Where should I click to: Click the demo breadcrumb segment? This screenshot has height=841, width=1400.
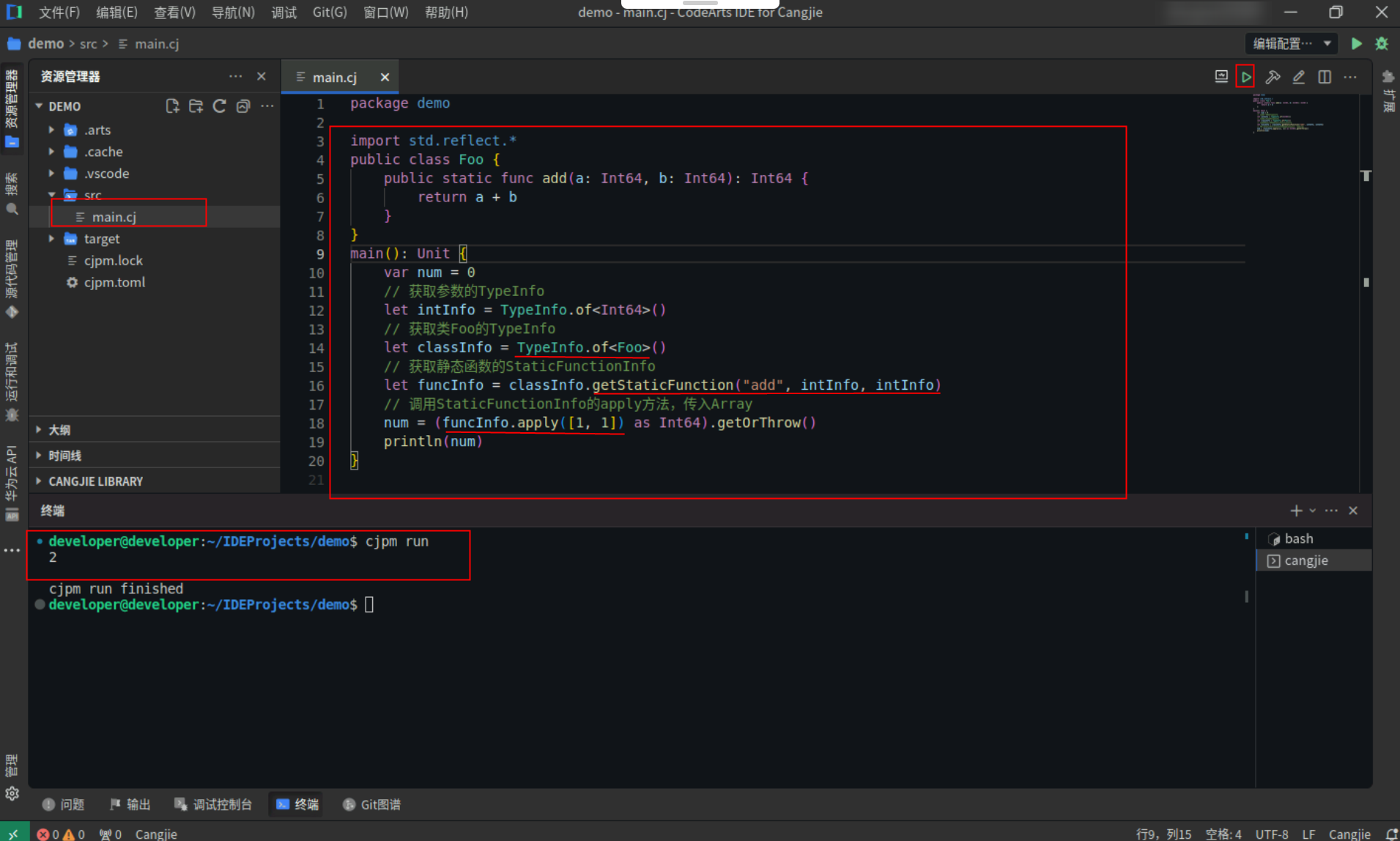click(x=45, y=44)
